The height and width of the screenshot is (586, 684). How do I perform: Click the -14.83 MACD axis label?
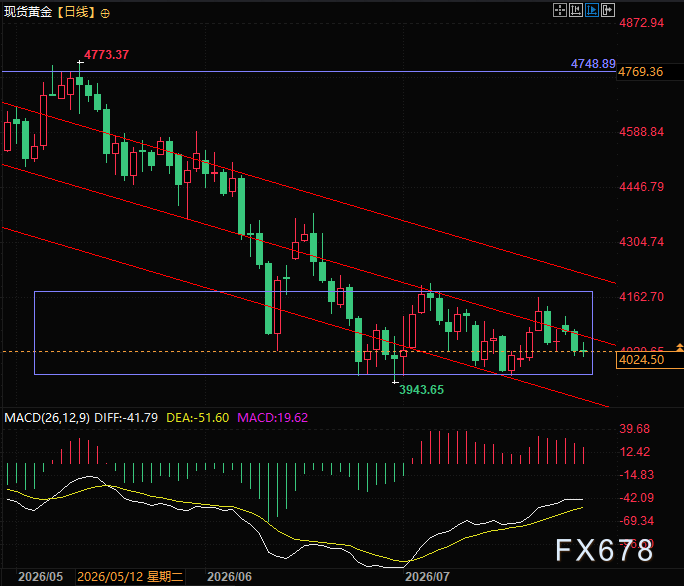[x=636, y=475]
